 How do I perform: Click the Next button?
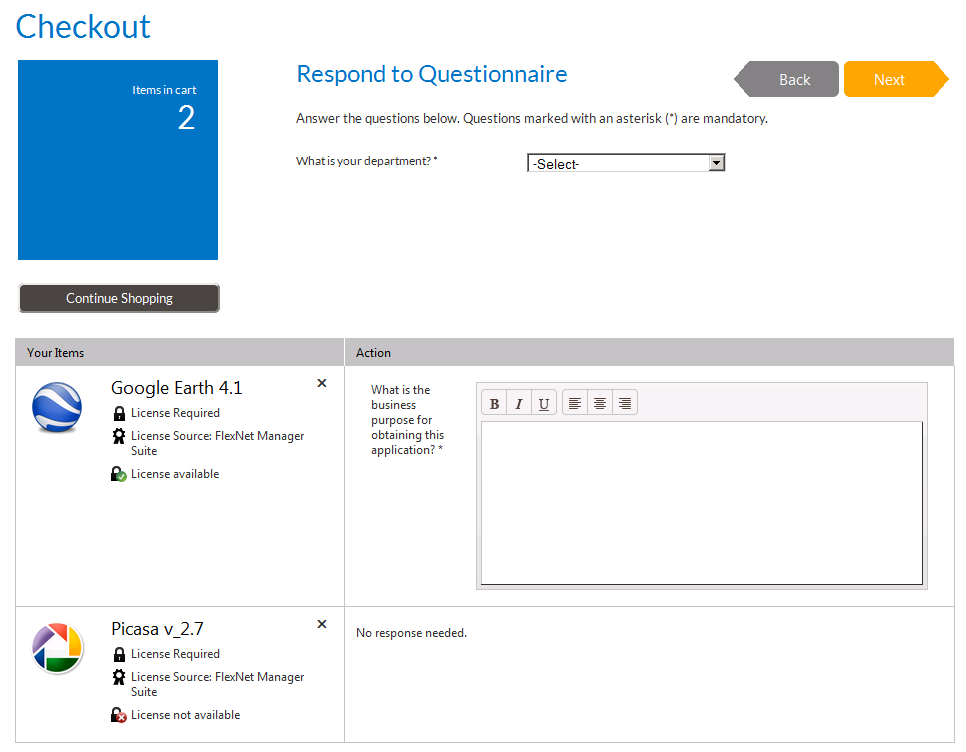(x=890, y=80)
